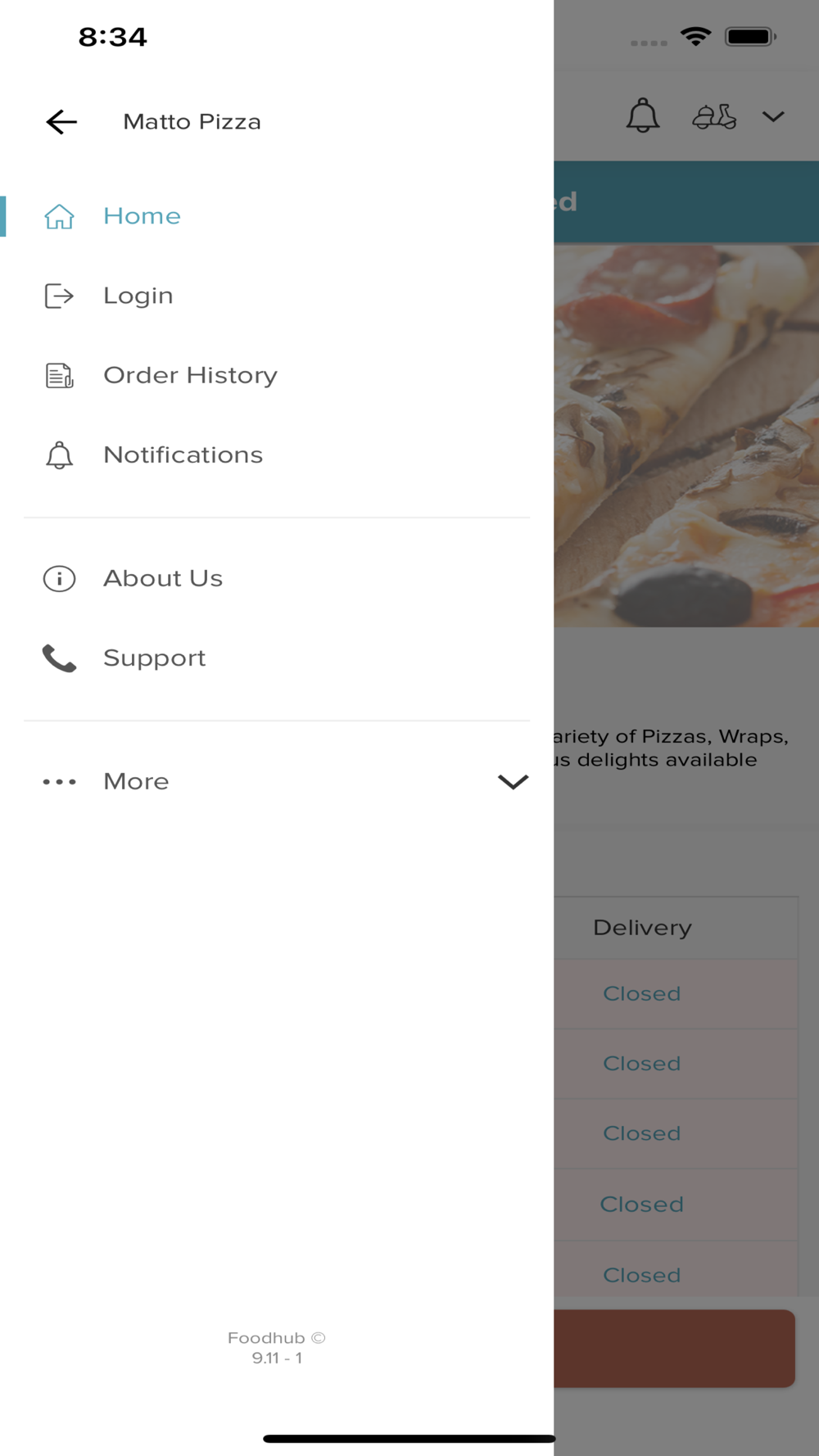Select the Notifications menu entry
The image size is (819, 1456).
[x=183, y=455]
